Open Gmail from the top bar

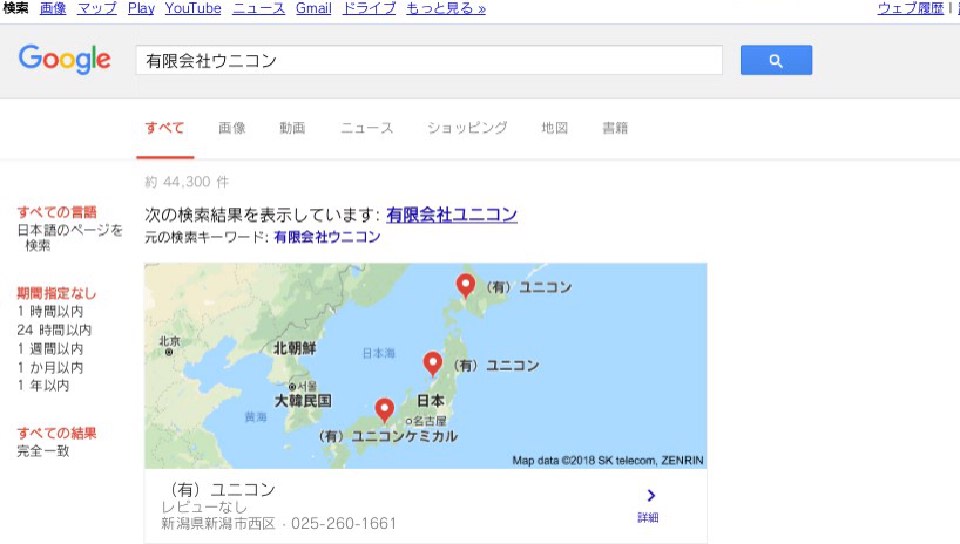coord(313,8)
